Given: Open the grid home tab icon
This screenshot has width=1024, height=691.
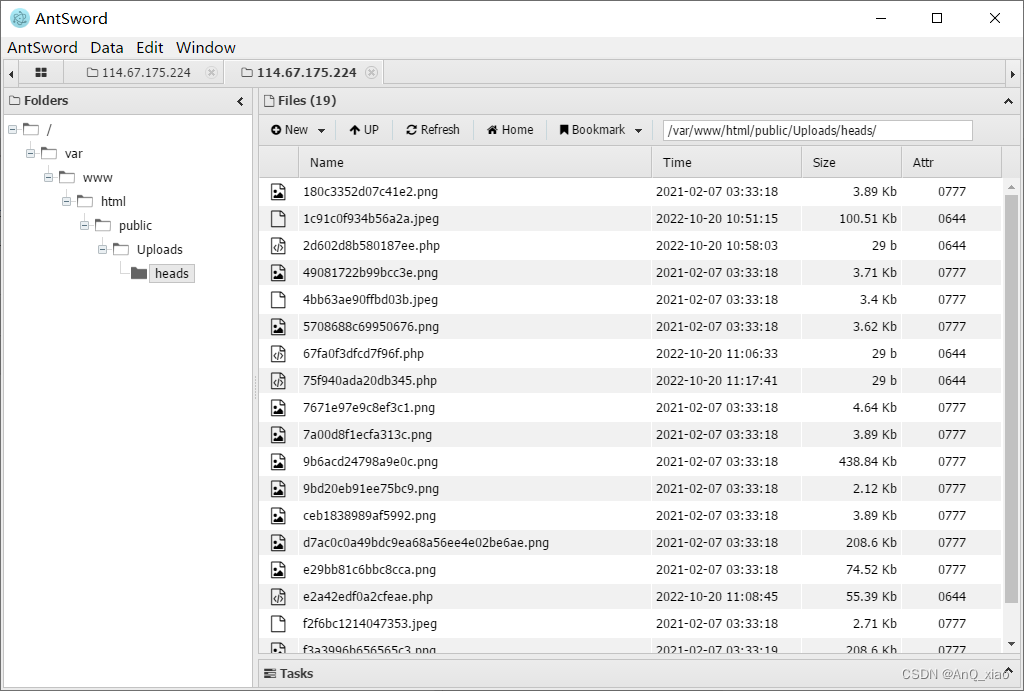Looking at the screenshot, I should pyautogui.click(x=41, y=72).
